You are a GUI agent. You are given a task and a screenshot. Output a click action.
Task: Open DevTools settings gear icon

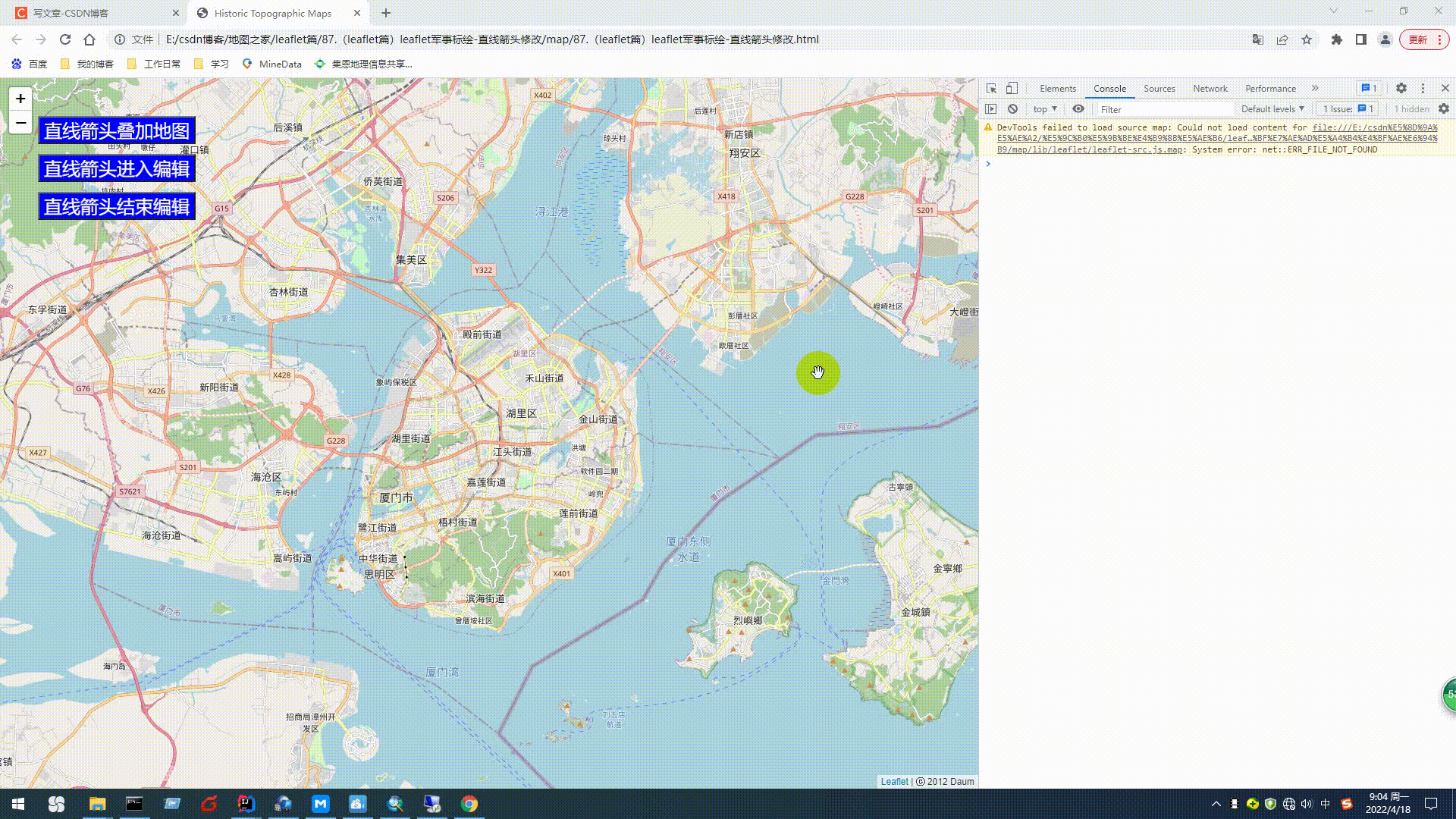click(x=1401, y=89)
